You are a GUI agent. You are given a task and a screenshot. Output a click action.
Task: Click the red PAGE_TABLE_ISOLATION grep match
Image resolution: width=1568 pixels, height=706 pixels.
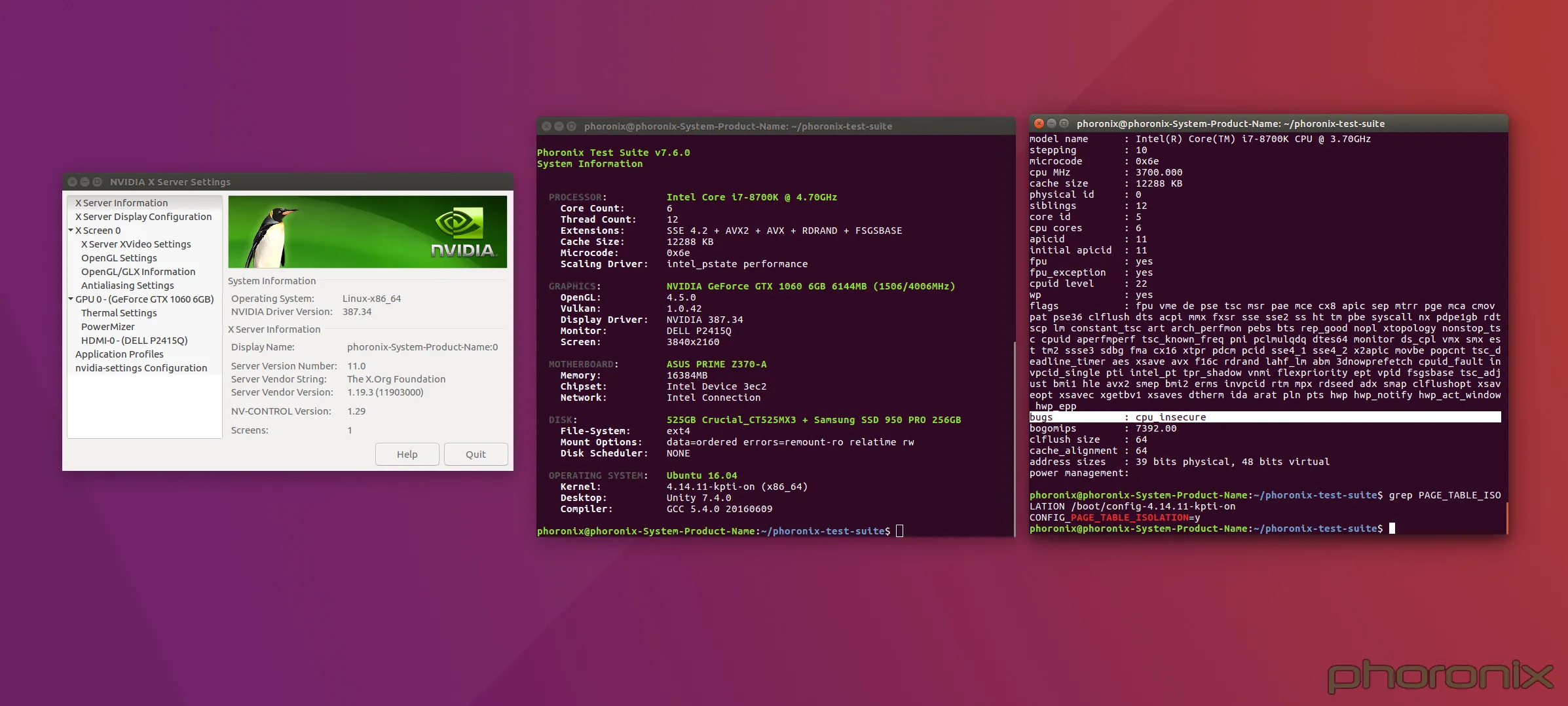[x=1130, y=517]
